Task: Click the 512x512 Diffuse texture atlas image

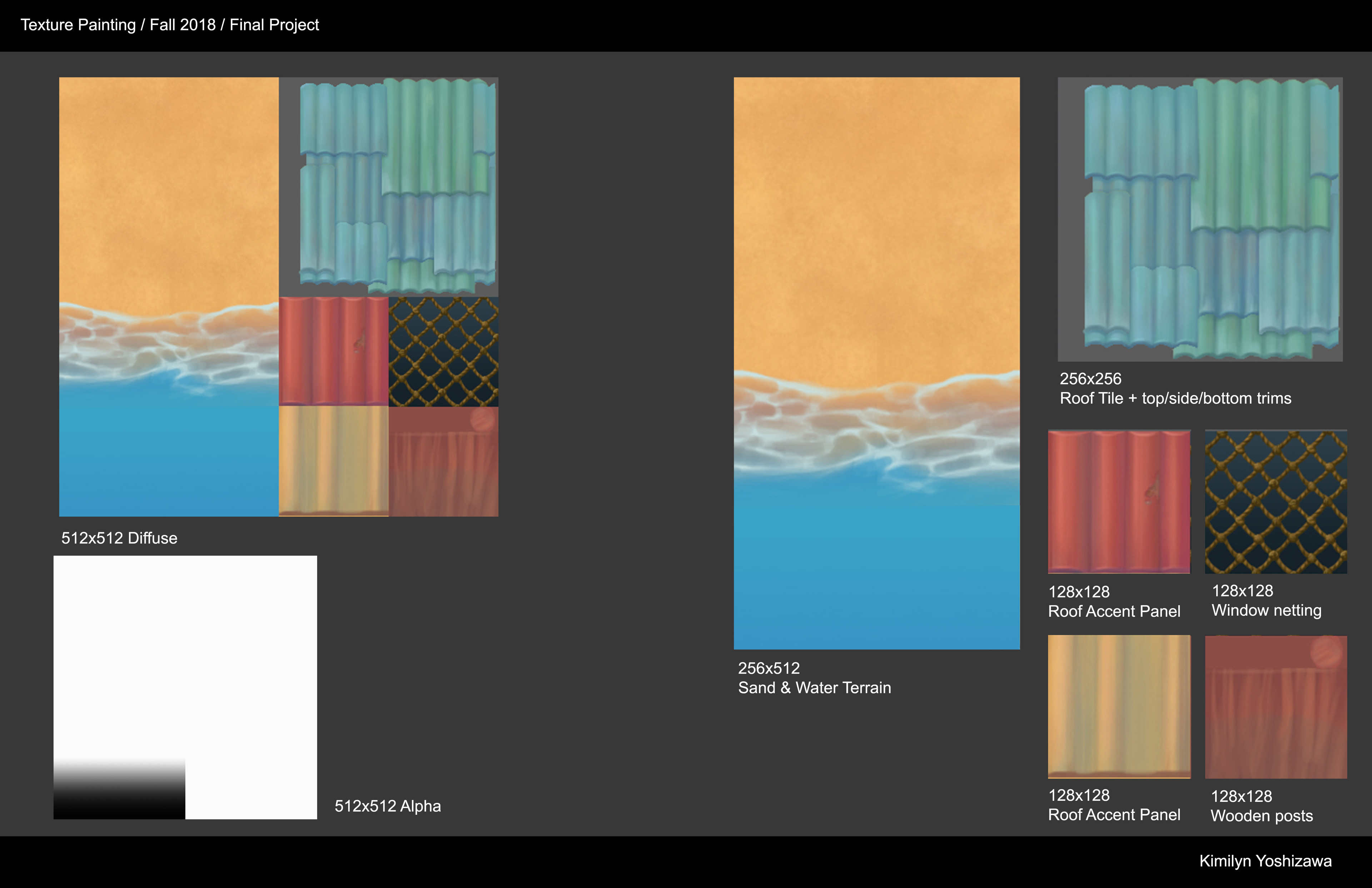Action: click(278, 296)
